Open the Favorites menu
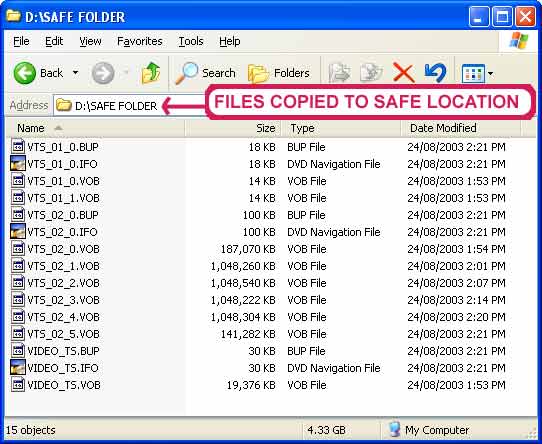This screenshot has width=542, height=444. pos(140,41)
